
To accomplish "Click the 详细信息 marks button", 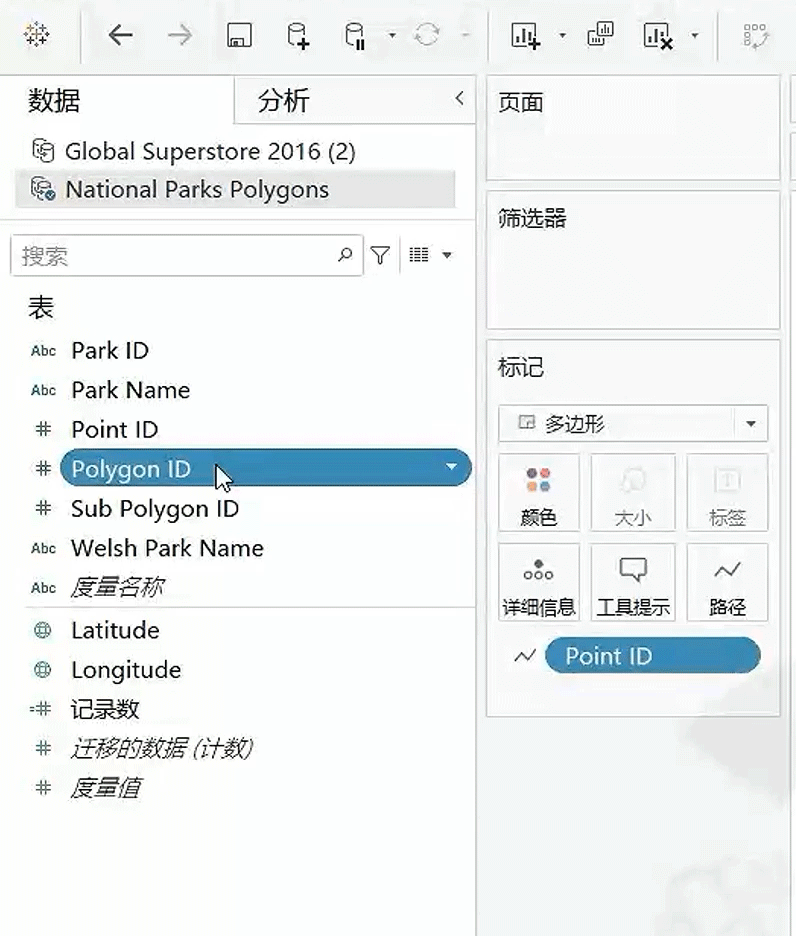I will pyautogui.click(x=539, y=582).
